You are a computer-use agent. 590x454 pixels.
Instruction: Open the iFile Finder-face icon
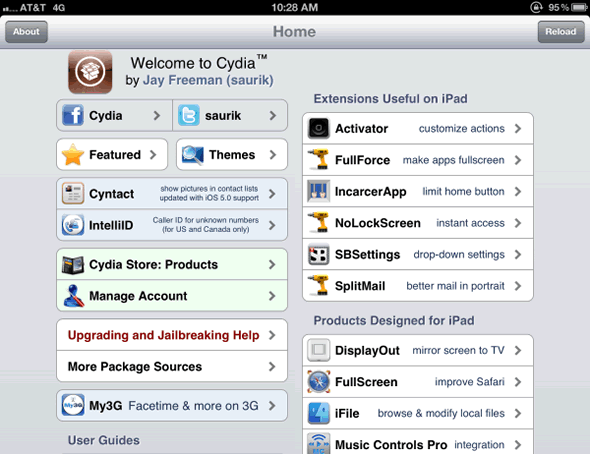point(319,413)
